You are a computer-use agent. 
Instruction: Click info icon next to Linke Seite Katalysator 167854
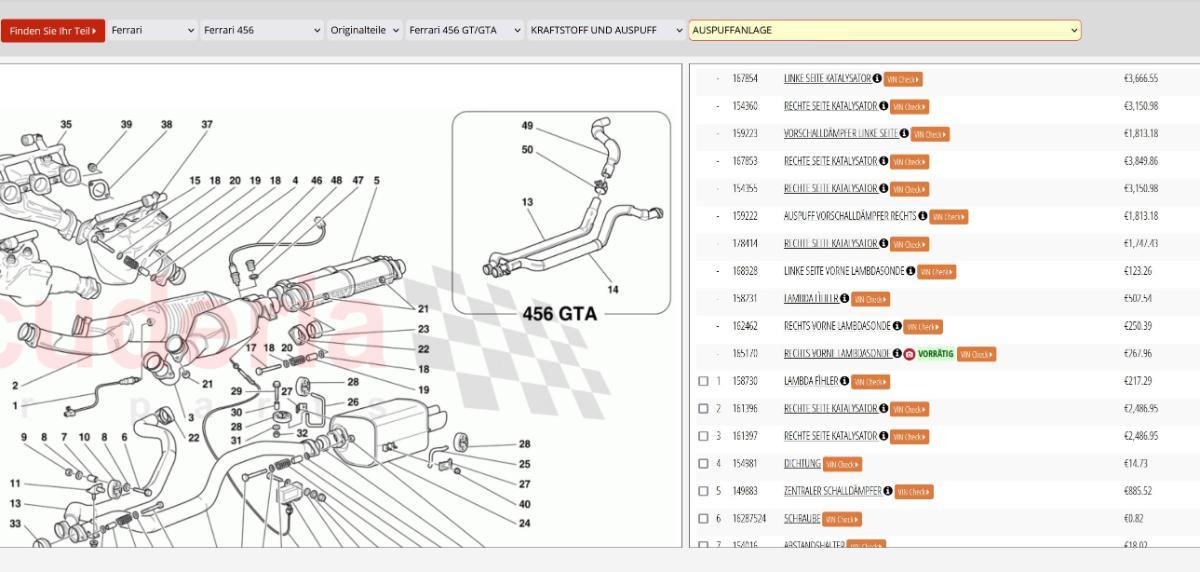pos(877,79)
